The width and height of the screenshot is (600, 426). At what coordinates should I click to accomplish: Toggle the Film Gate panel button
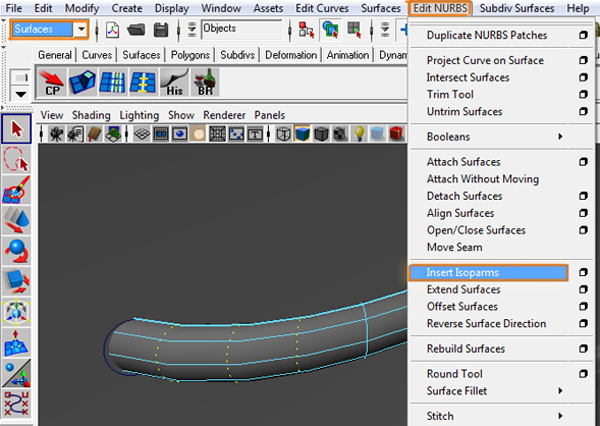[x=161, y=134]
